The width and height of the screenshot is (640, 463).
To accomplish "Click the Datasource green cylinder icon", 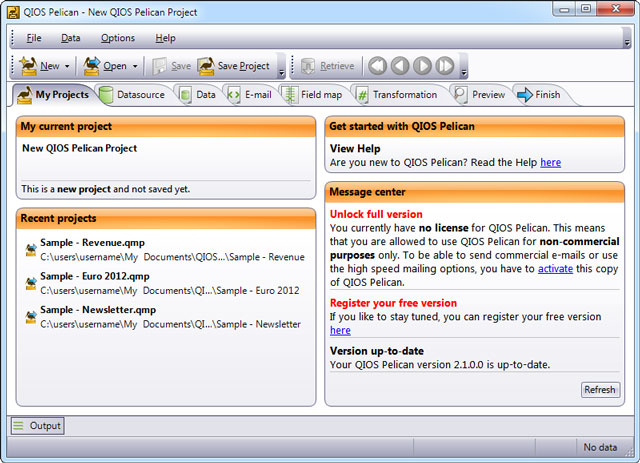I will click(106, 95).
